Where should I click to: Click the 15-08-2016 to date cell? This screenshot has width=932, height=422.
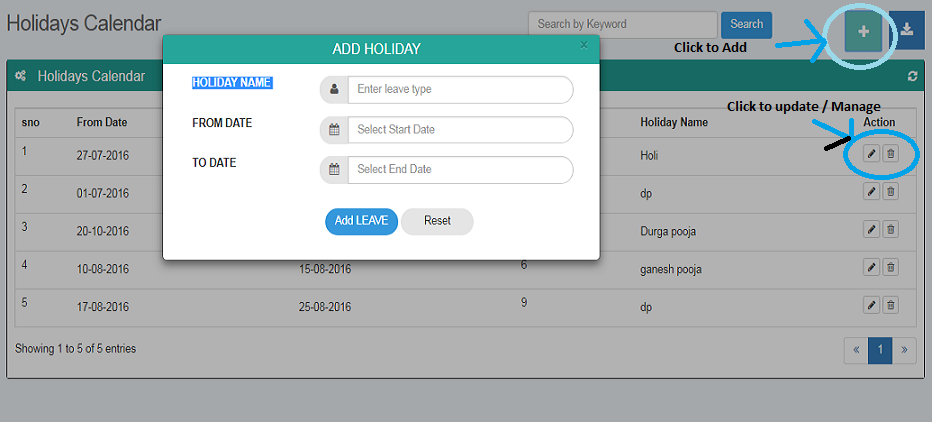(325, 269)
